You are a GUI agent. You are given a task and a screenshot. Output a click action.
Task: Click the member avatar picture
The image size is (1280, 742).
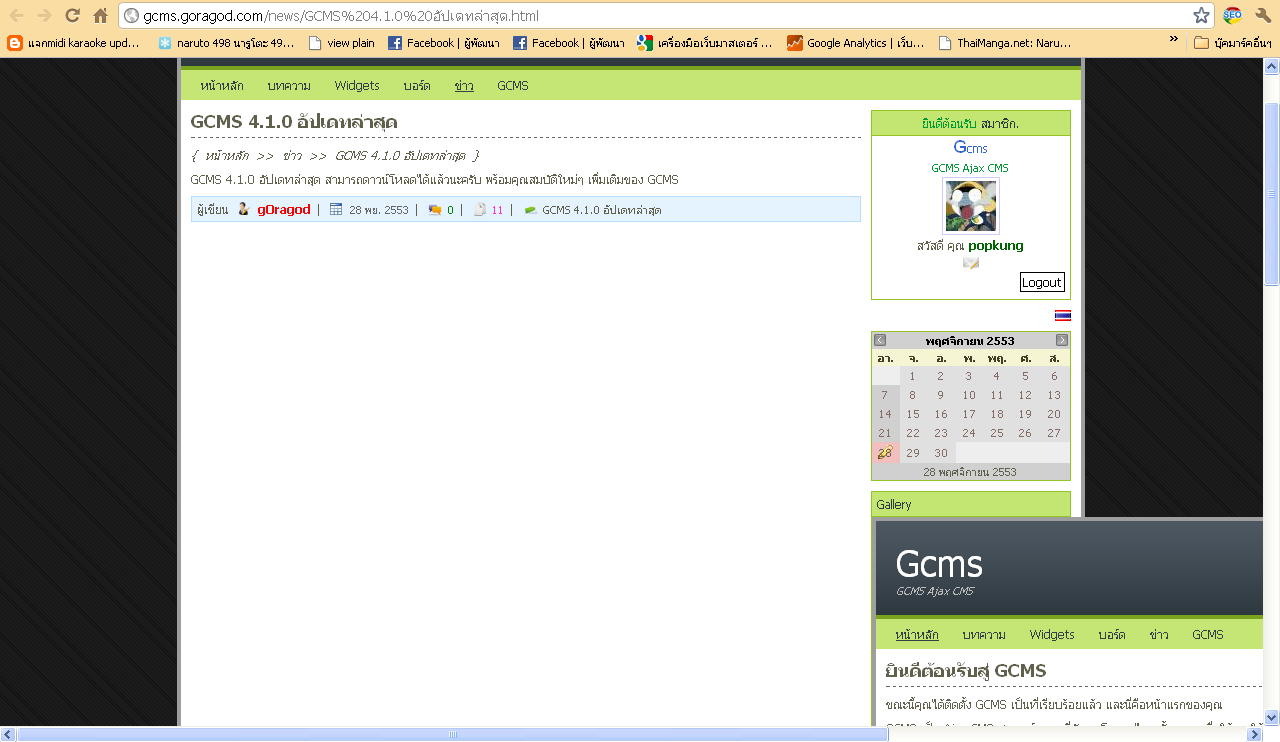[971, 206]
